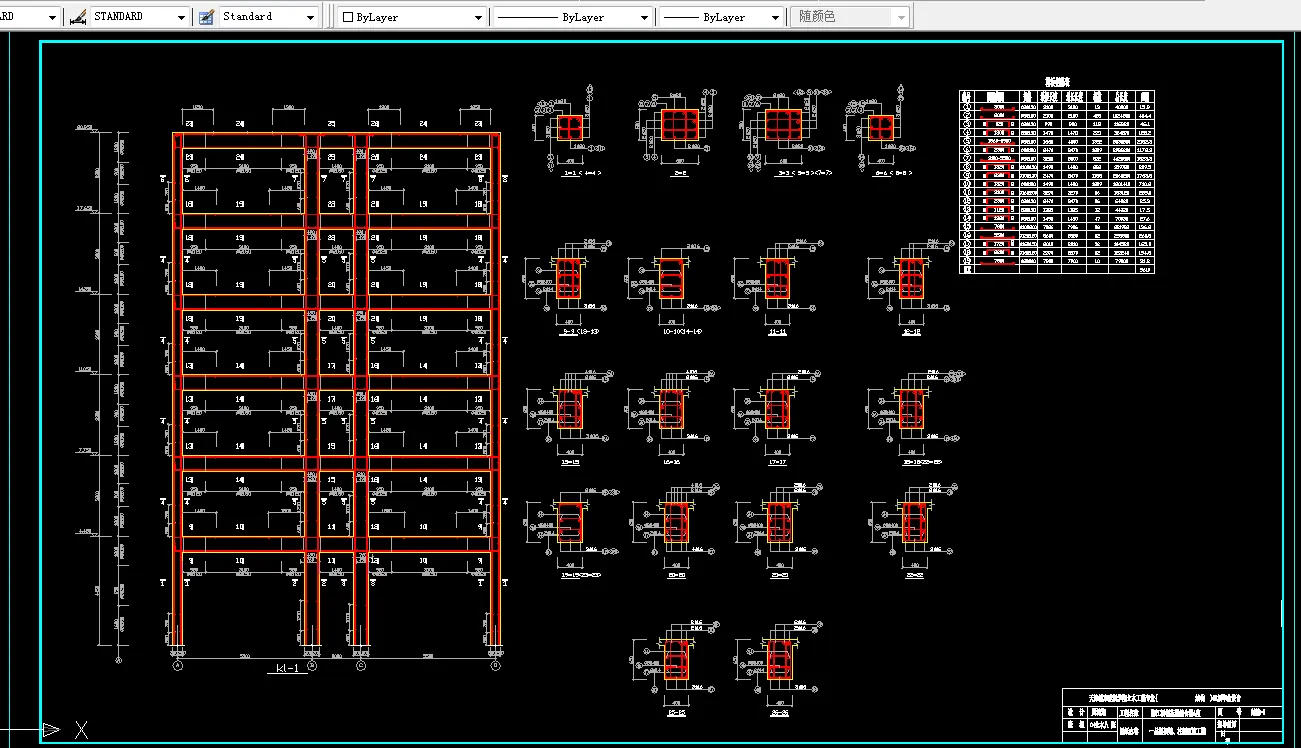Open the lineweight ByLayer dropdown

(776, 18)
